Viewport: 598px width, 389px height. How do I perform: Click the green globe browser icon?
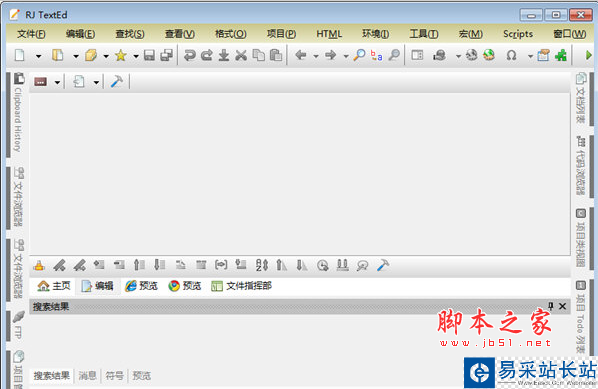coord(489,55)
